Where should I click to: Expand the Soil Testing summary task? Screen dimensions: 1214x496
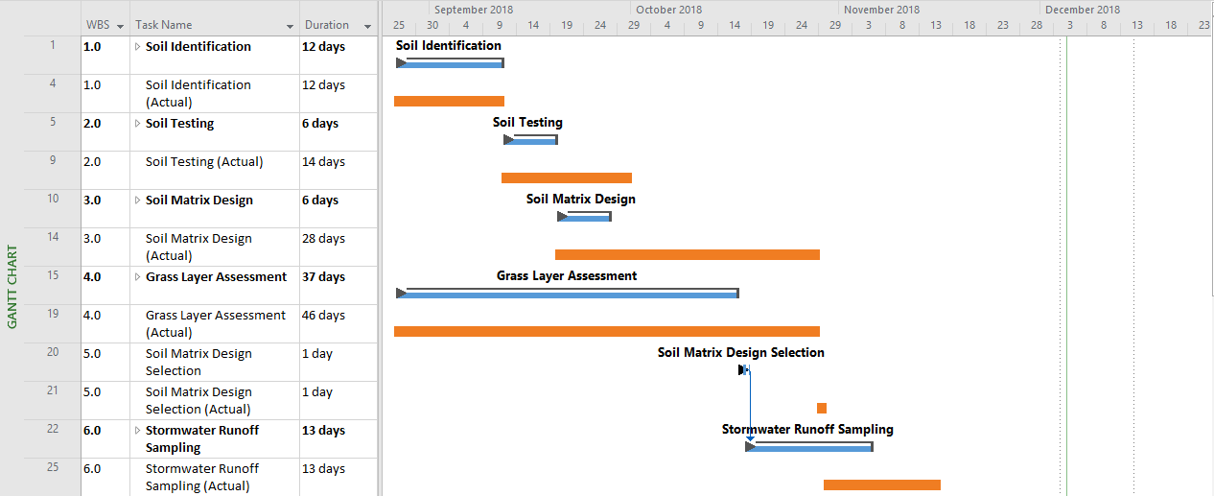[x=138, y=124]
